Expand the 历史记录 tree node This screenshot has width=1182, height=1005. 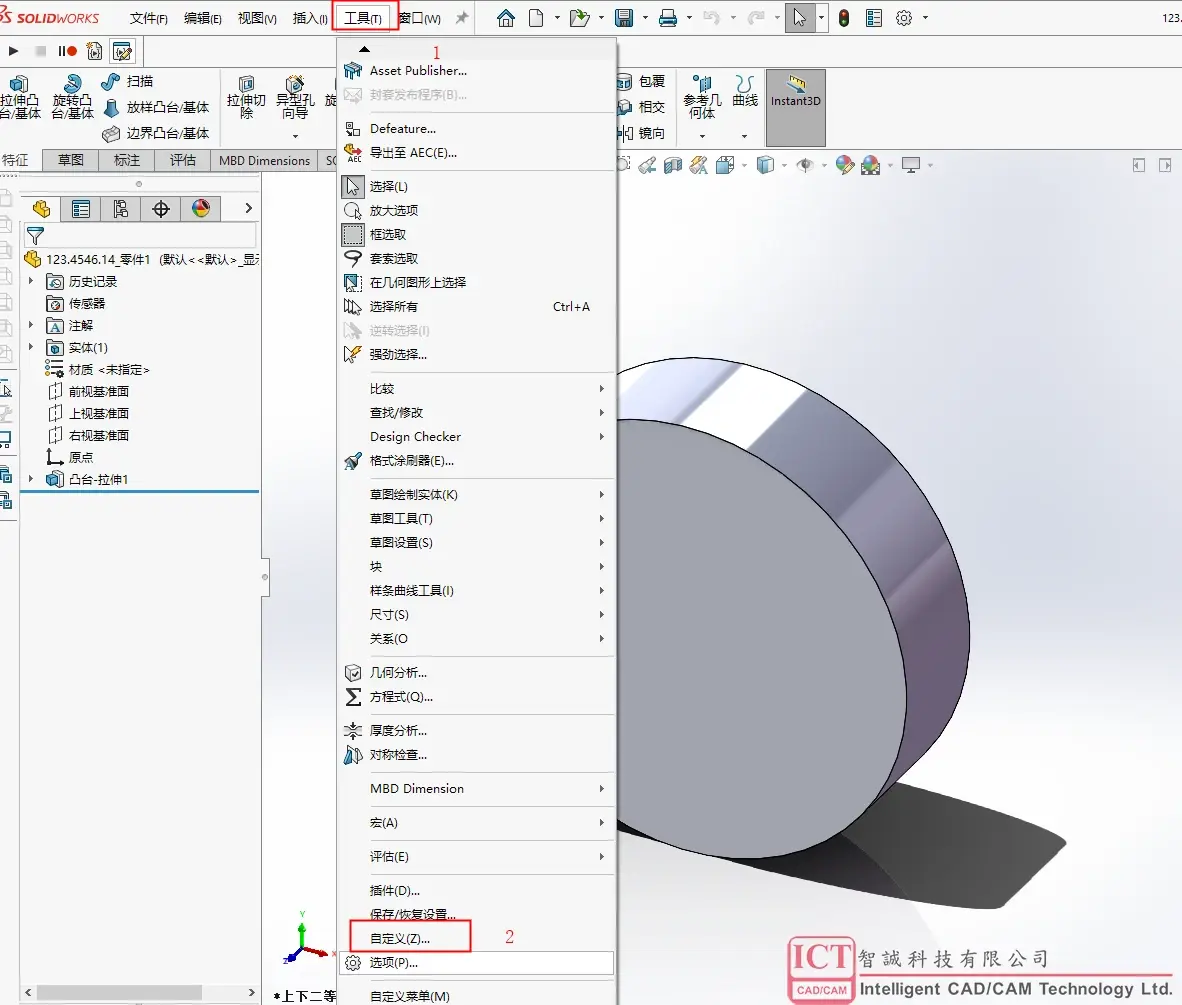click(31, 281)
